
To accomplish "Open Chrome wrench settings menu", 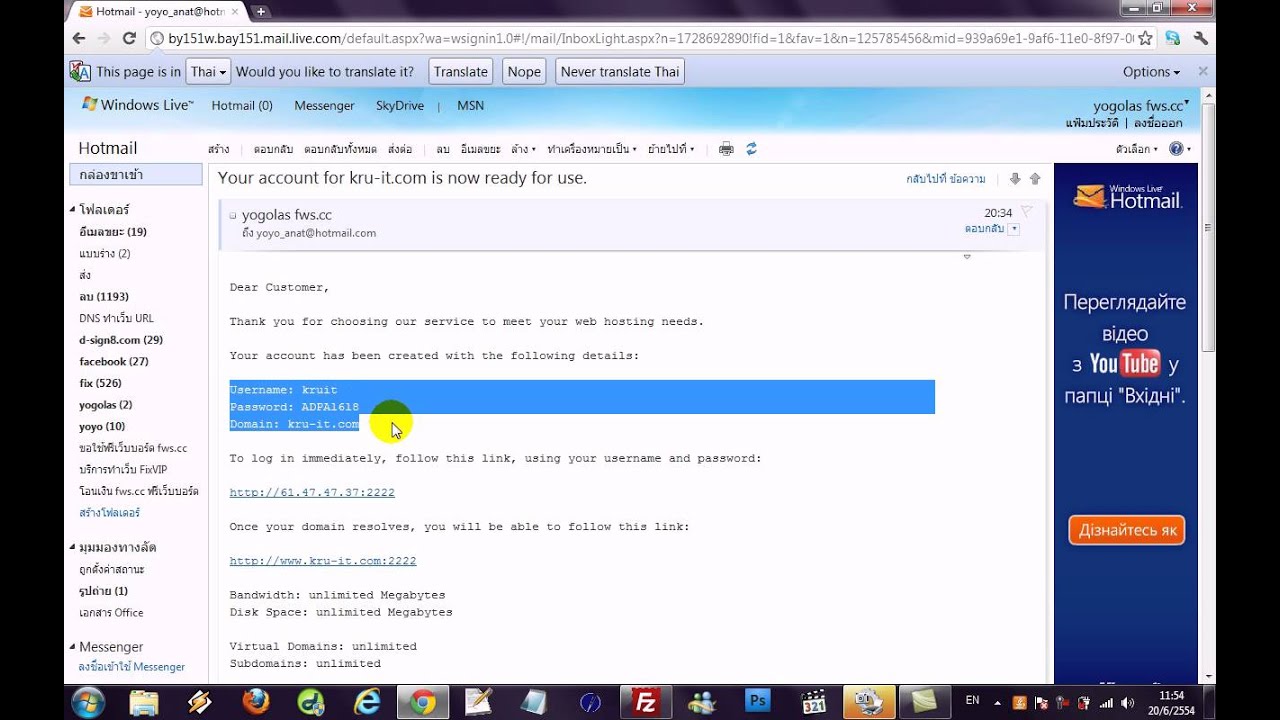I will click(x=1201, y=38).
